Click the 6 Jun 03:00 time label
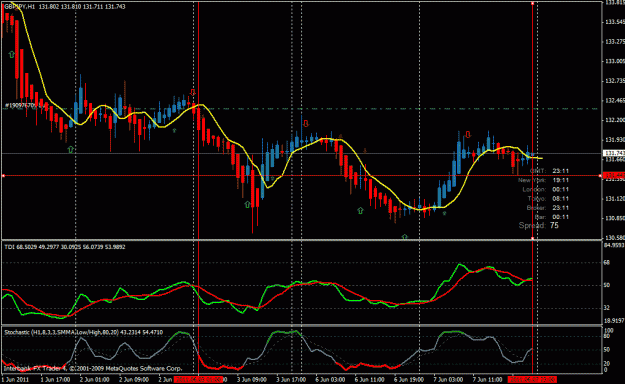This screenshot has width=625, height=384. point(330,379)
